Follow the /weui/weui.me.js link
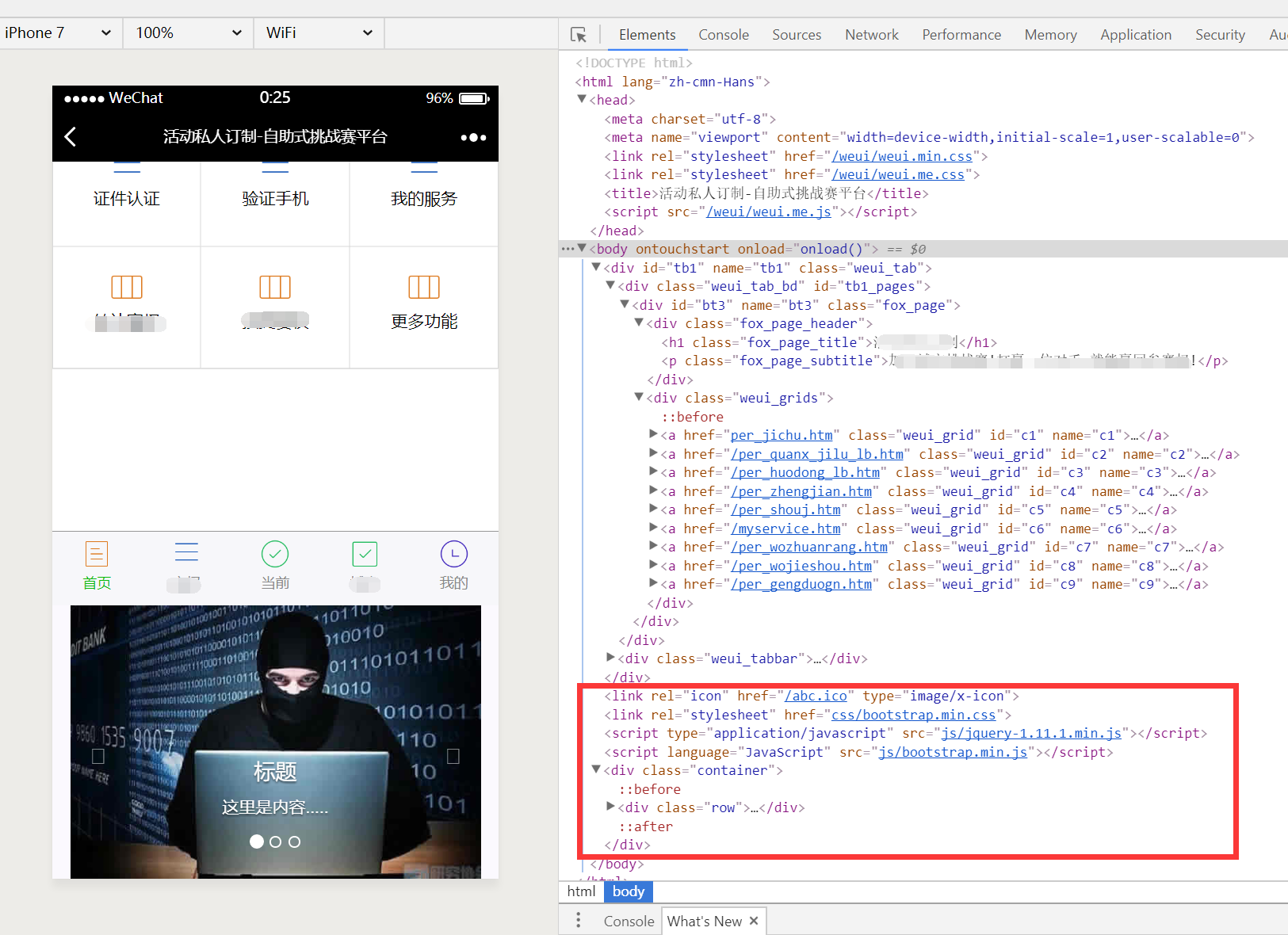This screenshot has height=935, width=1288. (769, 212)
